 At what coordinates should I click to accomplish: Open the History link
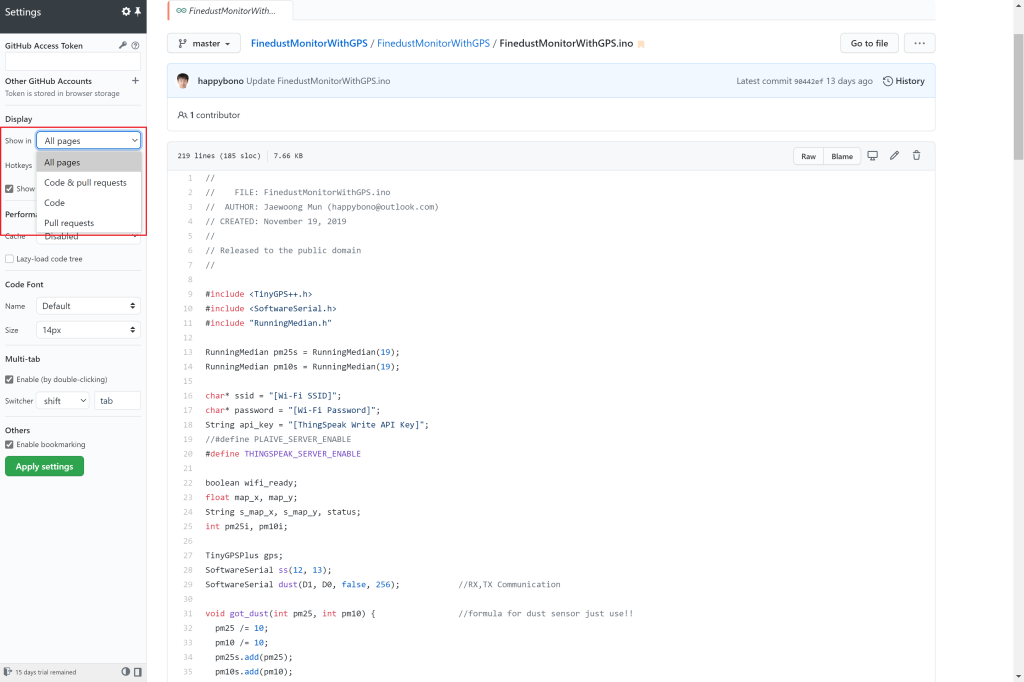point(904,81)
